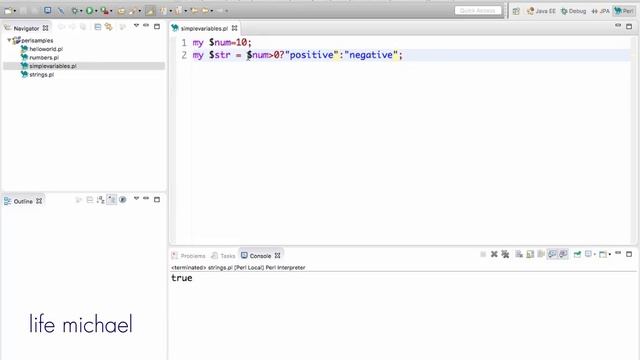Open the Run configurations dropdown arrow

pos(96,11)
